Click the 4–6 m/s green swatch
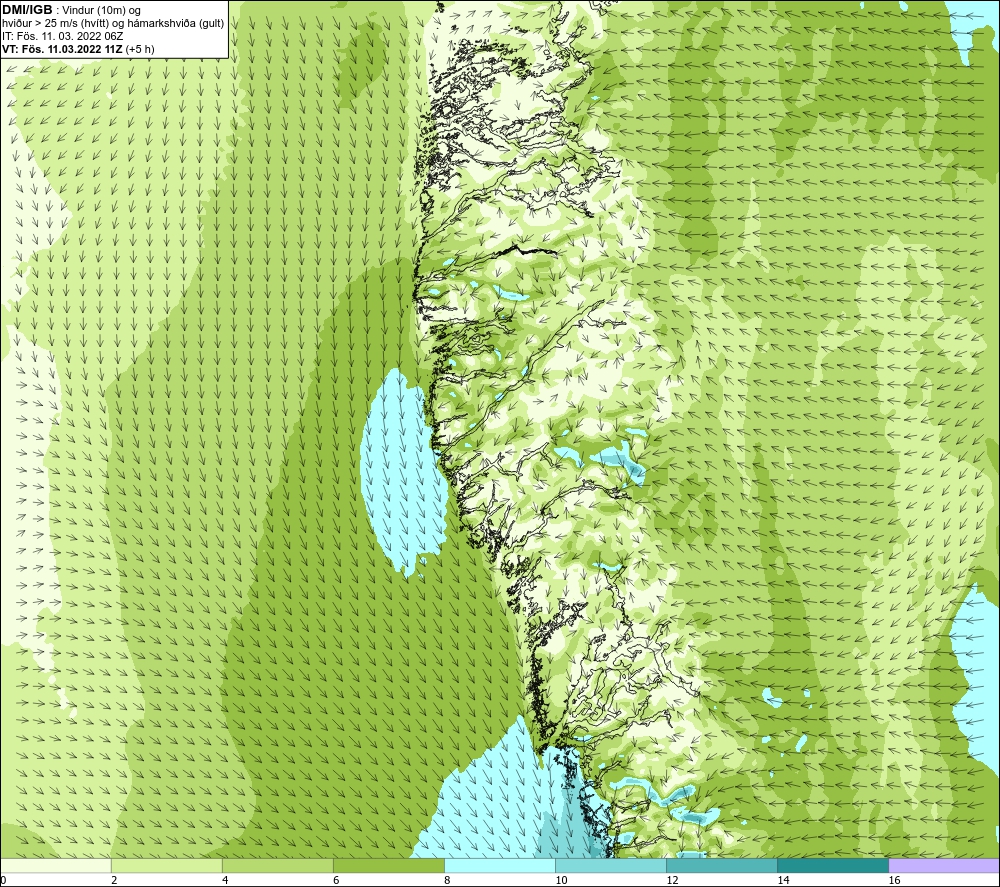Viewport: 1000px width, 887px height. point(277,865)
